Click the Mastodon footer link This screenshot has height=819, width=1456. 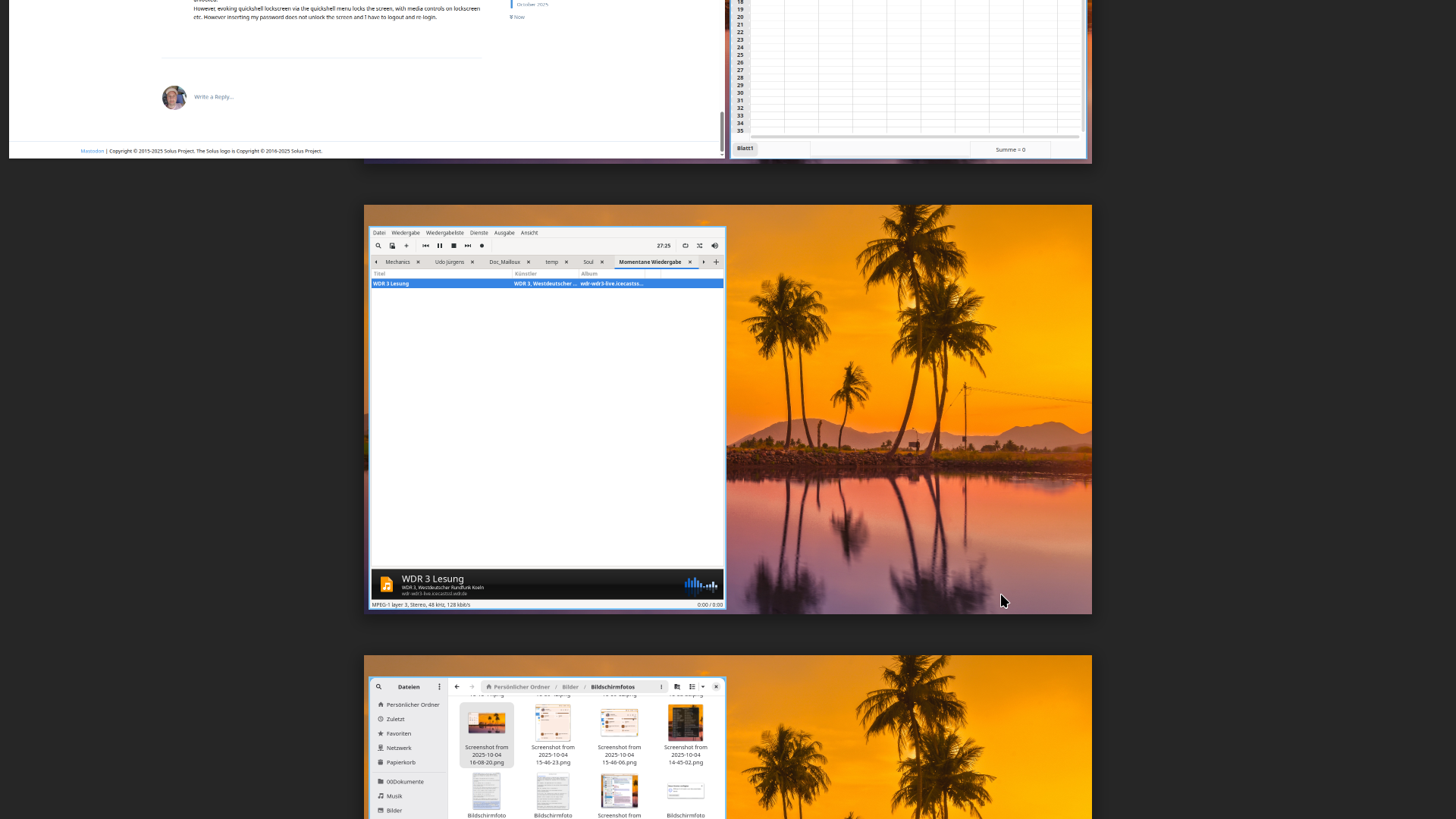pos(92,151)
